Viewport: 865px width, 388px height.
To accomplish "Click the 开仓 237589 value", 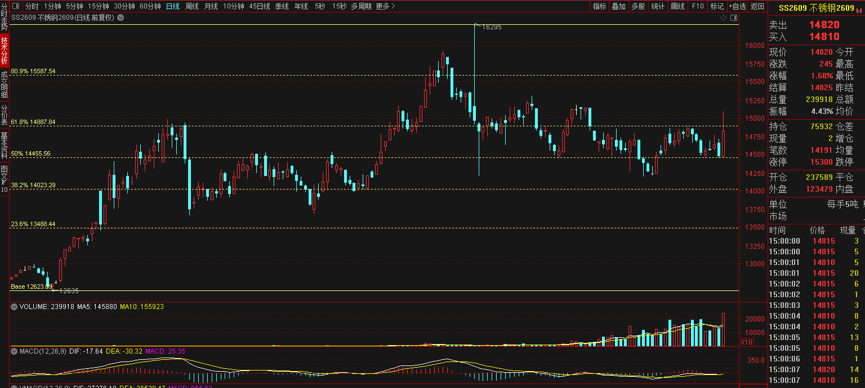I will (x=819, y=177).
